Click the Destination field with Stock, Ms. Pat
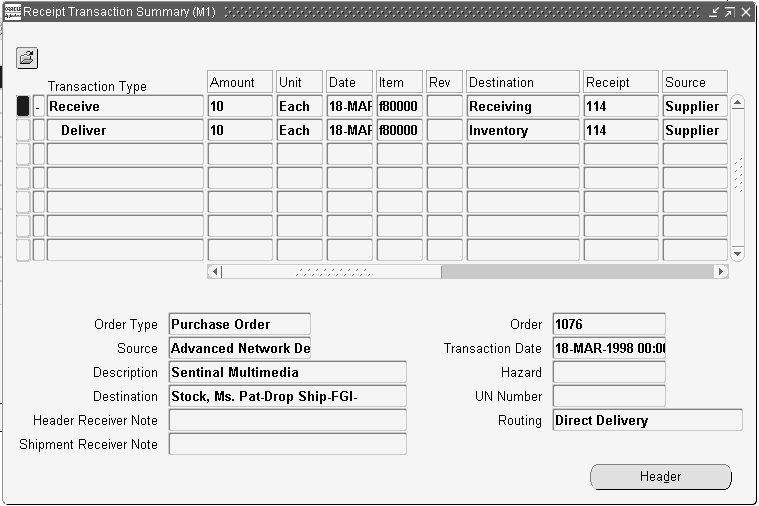 [288, 397]
